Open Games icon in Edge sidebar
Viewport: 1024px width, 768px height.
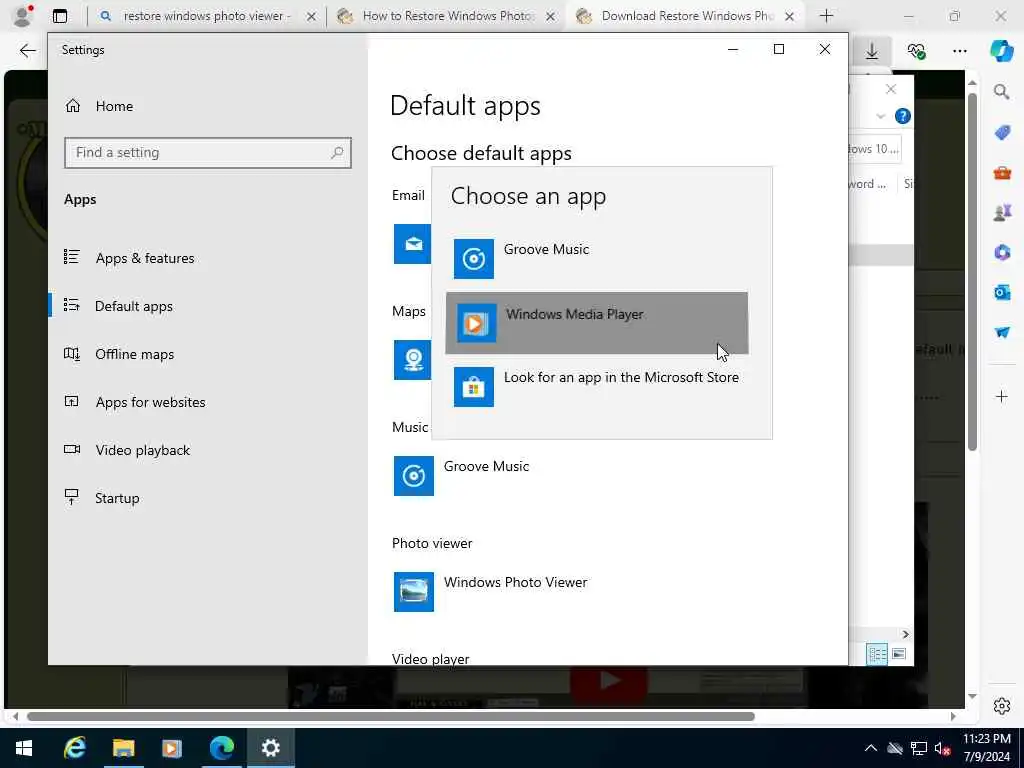pos(1002,213)
